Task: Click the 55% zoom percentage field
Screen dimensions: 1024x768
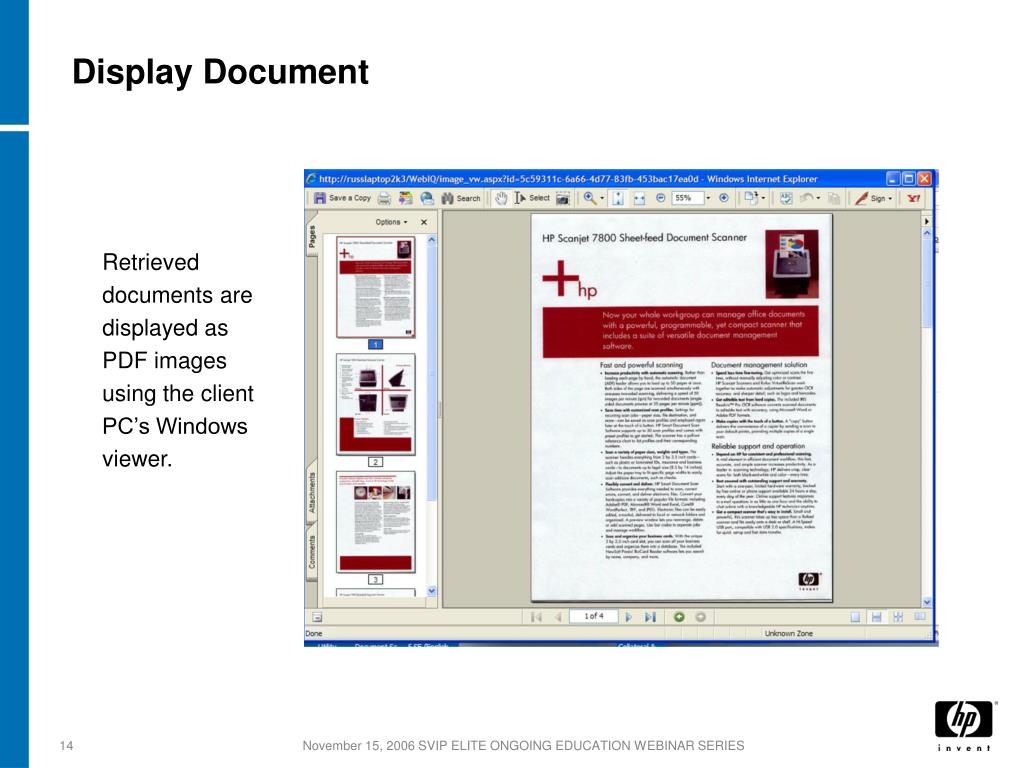Action: [687, 198]
